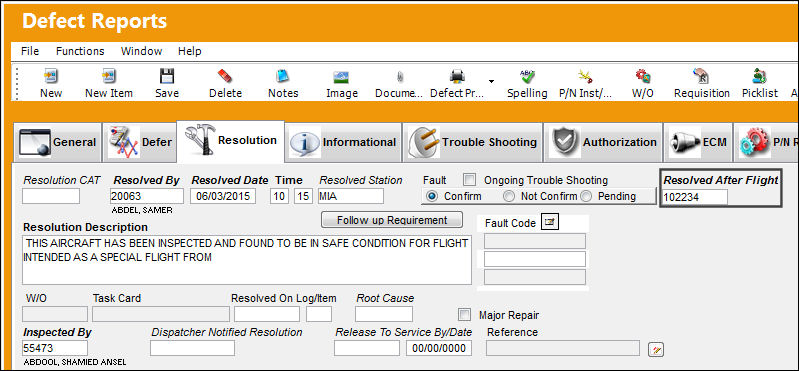799x371 pixels.
Task: Open the Functions menu
Action: click(80, 51)
